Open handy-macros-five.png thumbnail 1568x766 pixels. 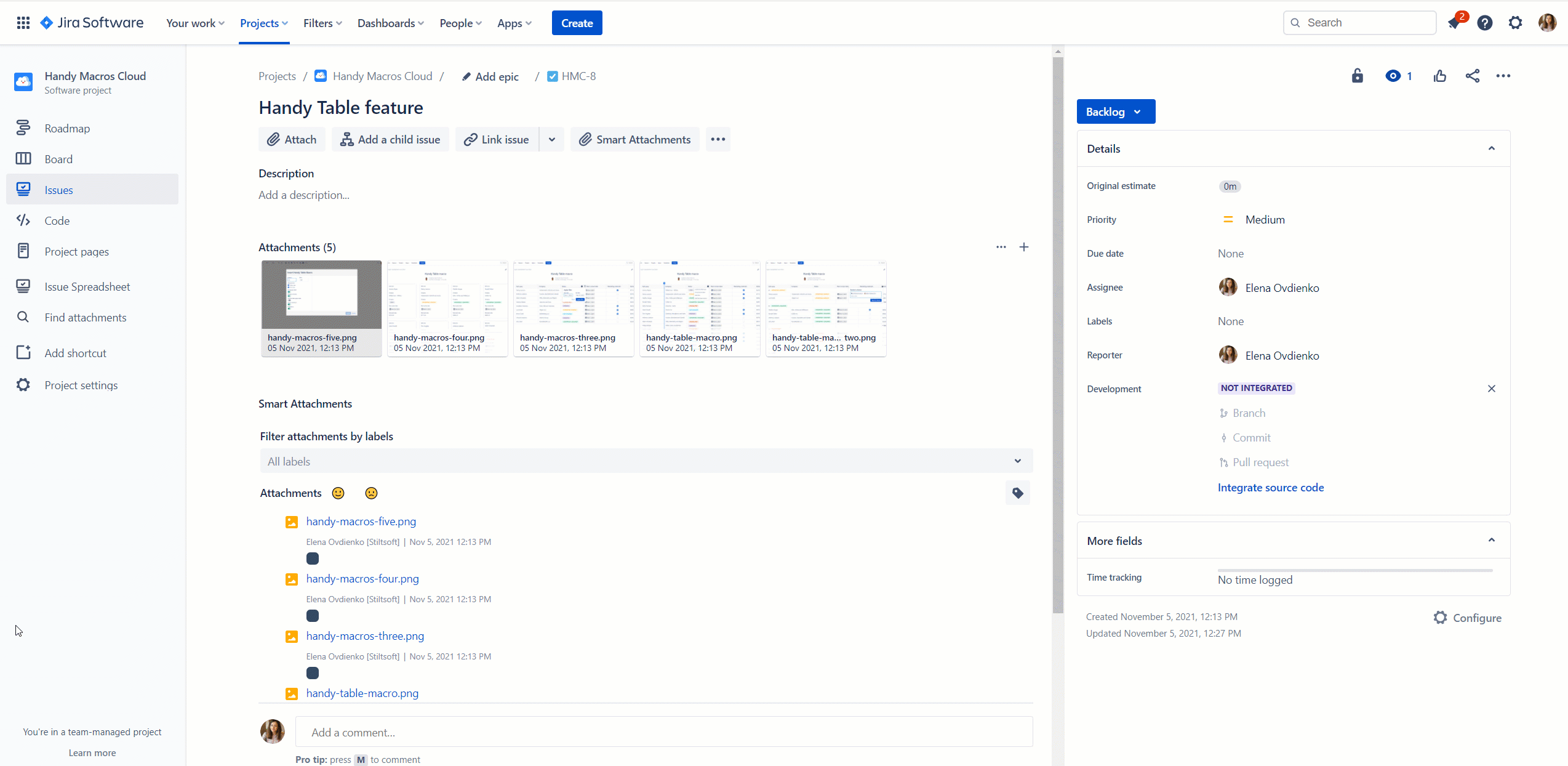coord(321,308)
